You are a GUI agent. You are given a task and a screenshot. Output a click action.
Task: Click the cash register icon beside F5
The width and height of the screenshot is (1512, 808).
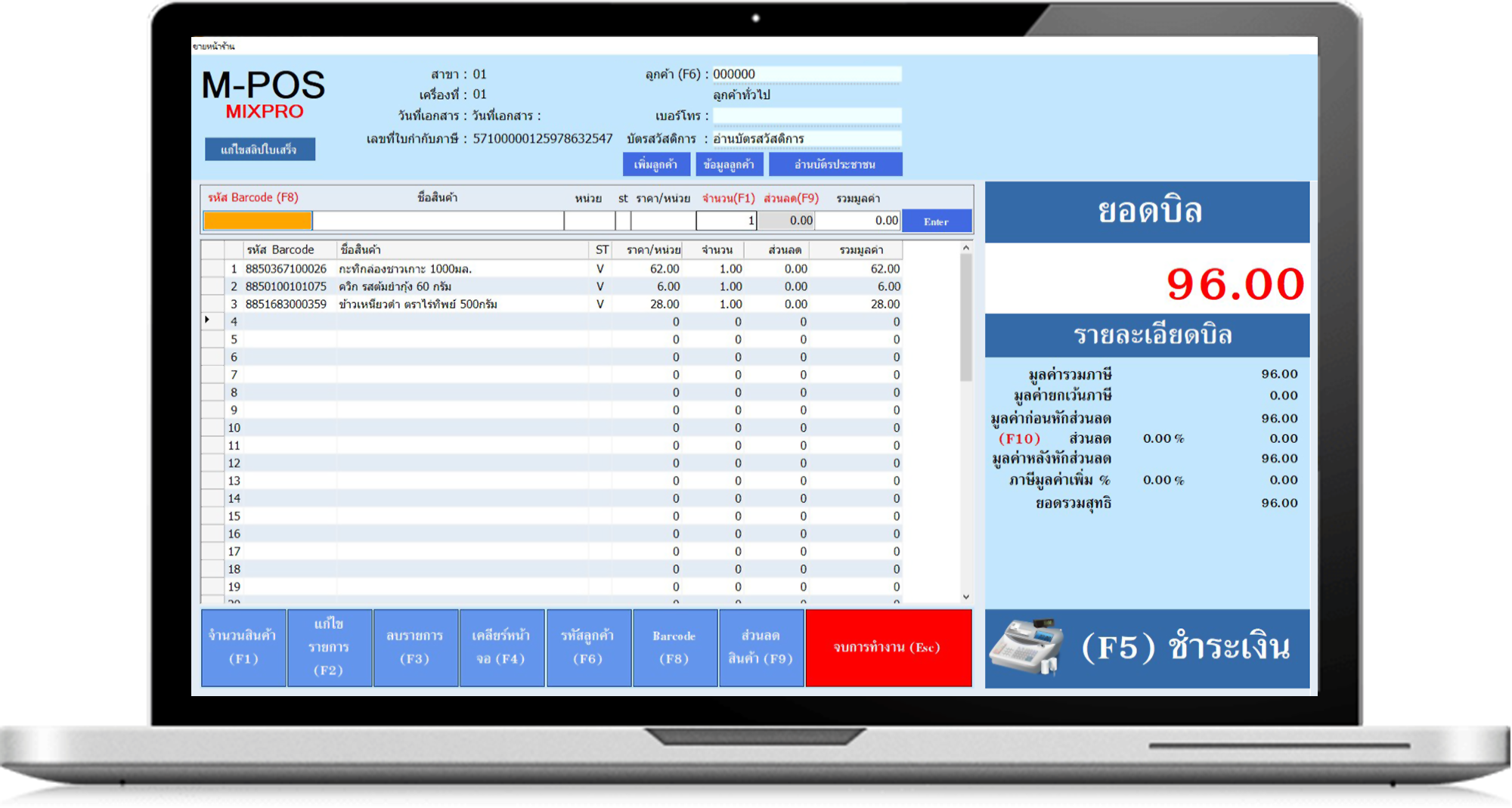[1026, 647]
